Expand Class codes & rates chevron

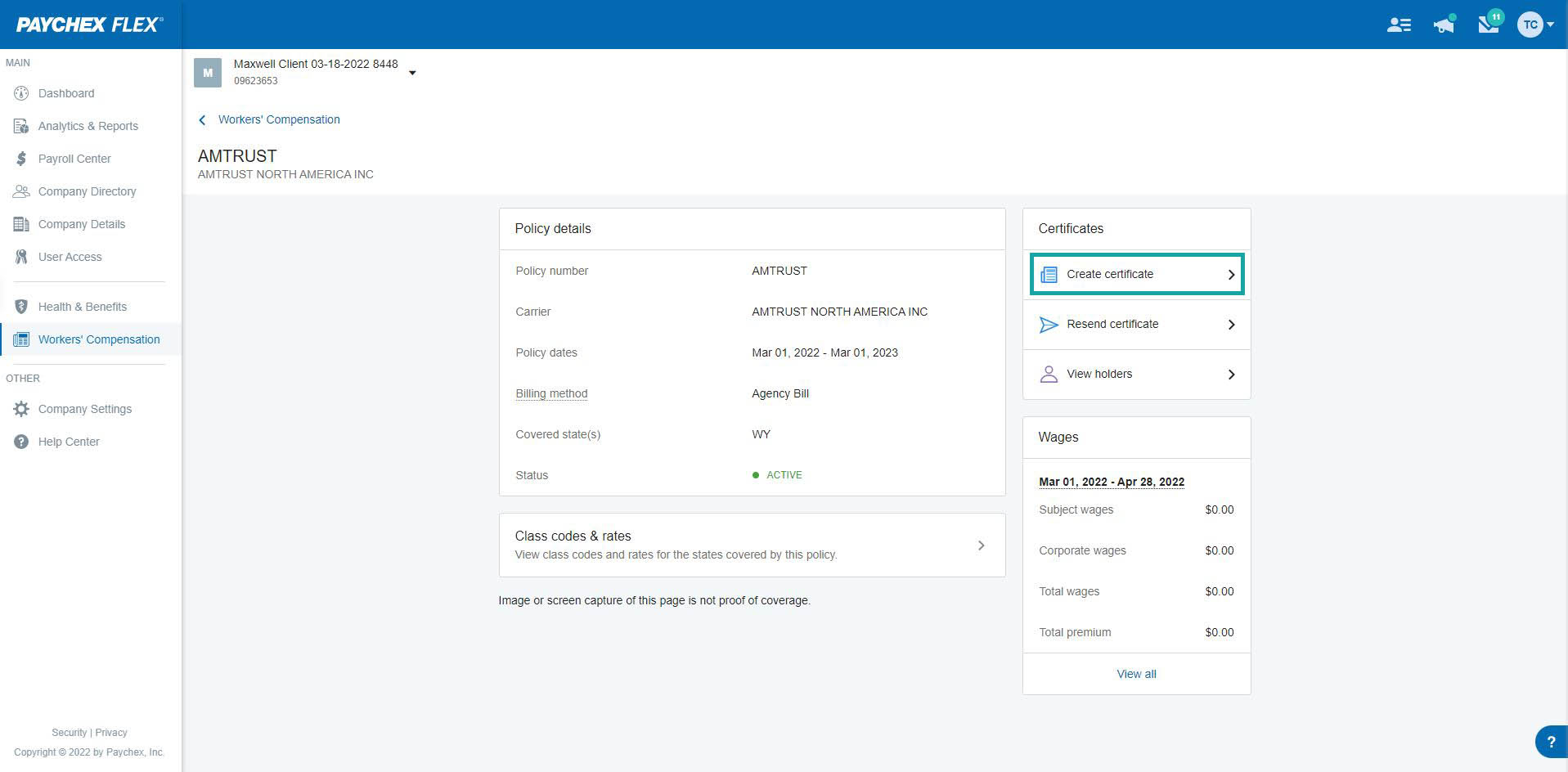981,545
